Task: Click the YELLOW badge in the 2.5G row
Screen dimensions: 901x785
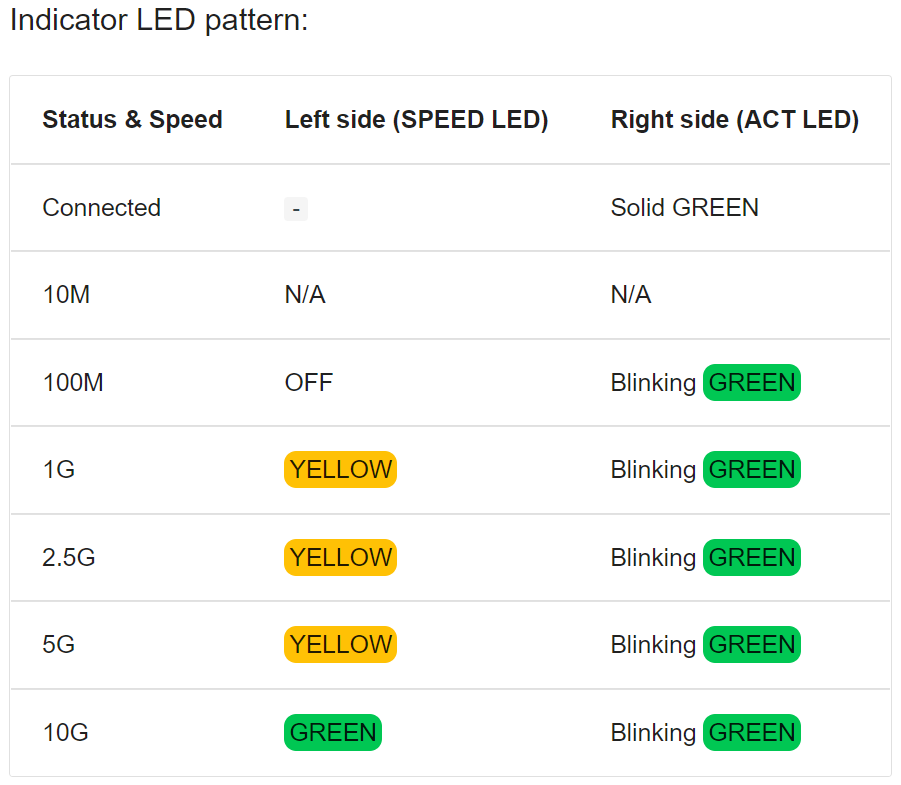Action: [340, 557]
